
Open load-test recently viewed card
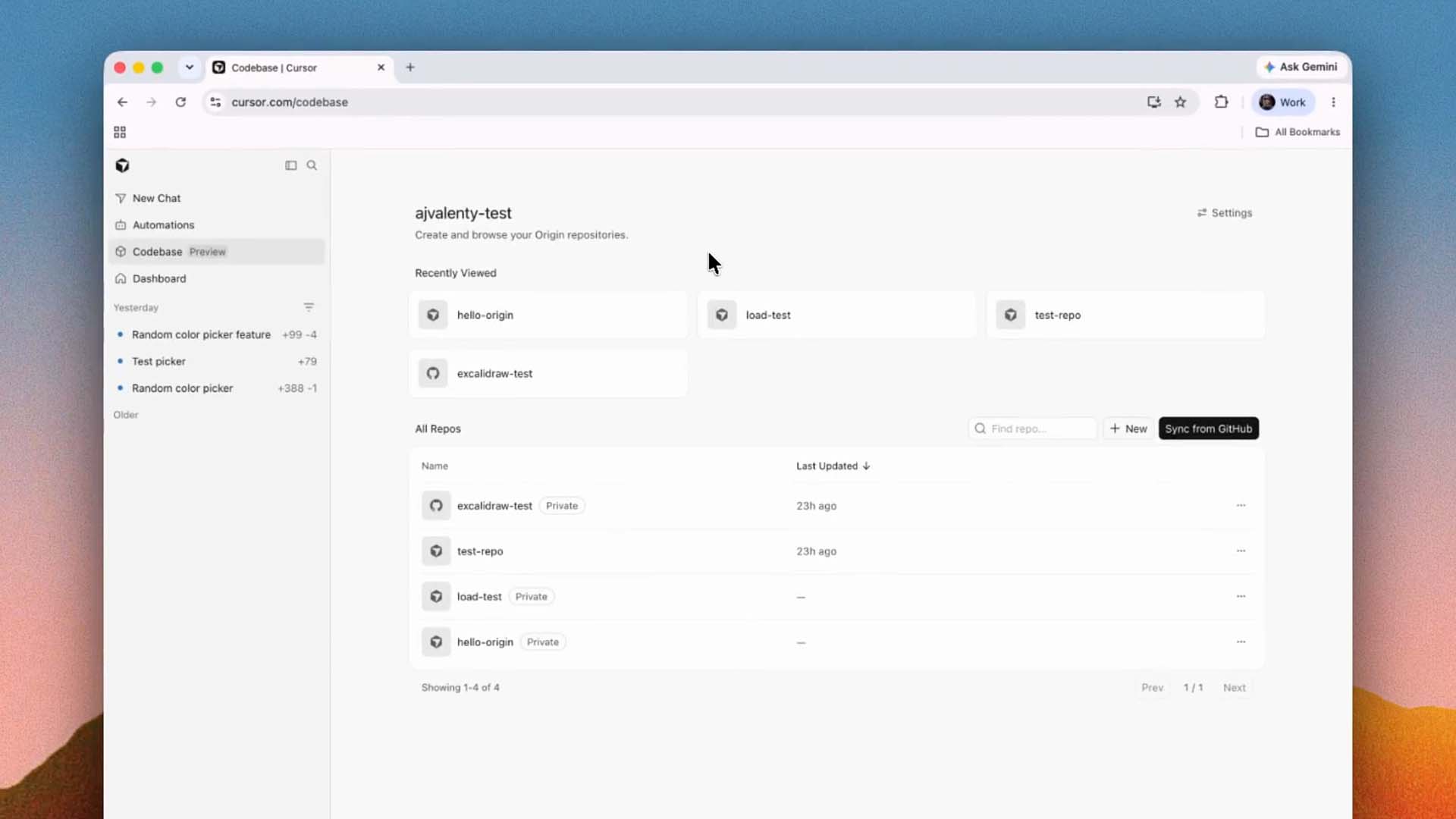pyautogui.click(x=836, y=315)
